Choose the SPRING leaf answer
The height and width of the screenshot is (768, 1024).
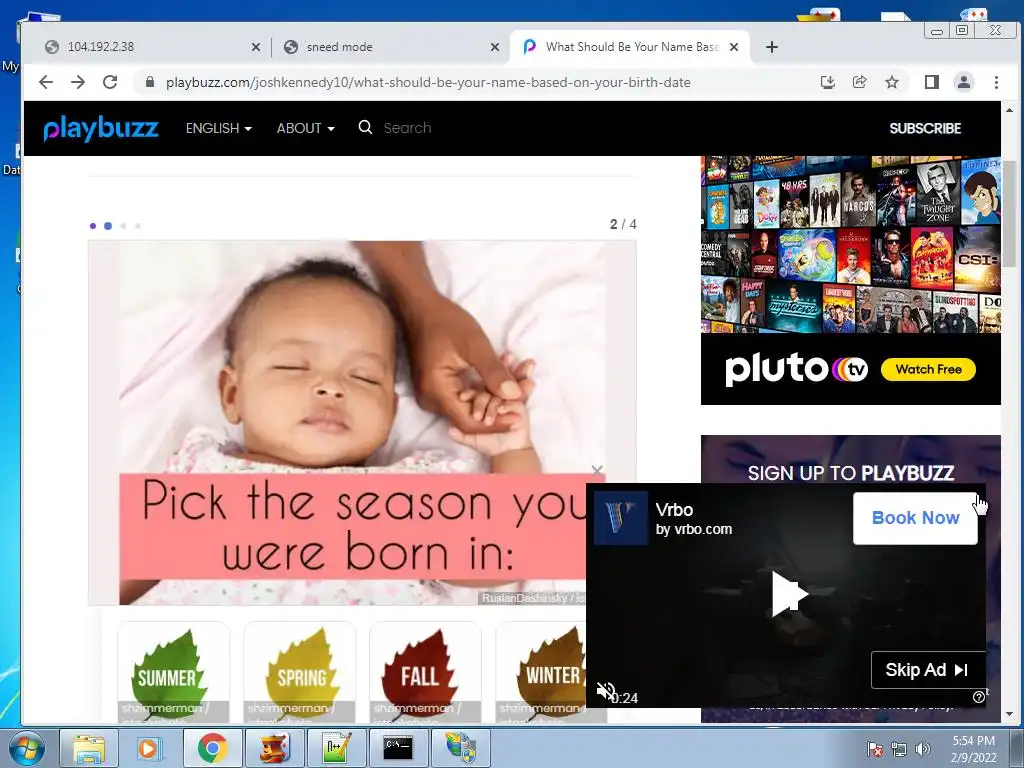[x=299, y=673]
